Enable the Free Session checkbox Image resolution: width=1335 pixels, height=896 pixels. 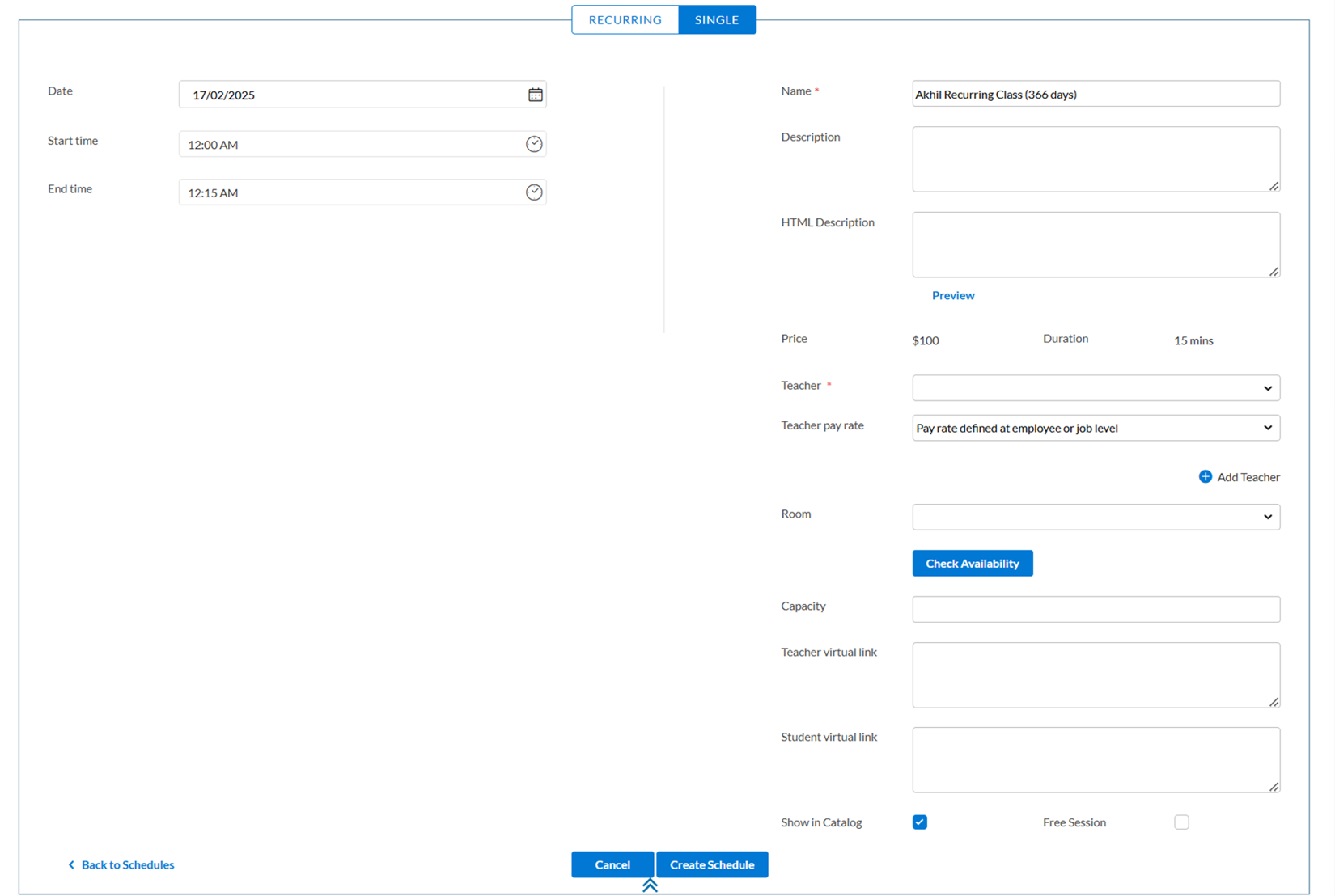coord(1181,822)
